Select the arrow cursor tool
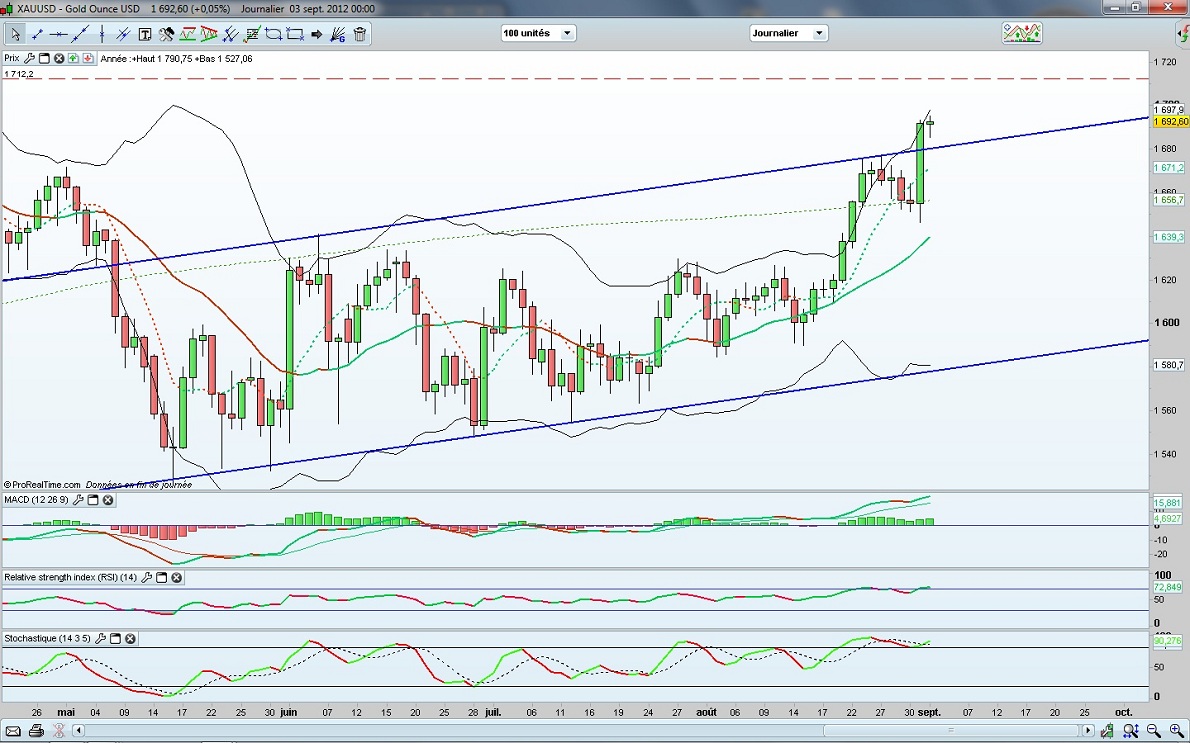 pos(16,34)
